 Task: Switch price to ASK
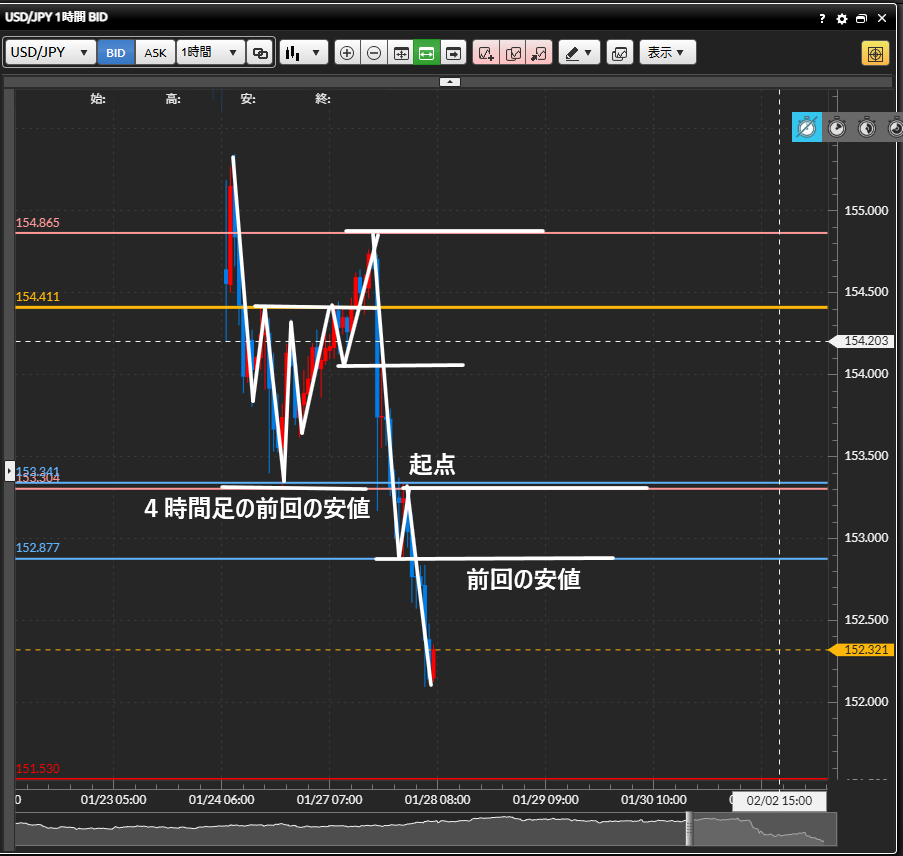(155, 53)
